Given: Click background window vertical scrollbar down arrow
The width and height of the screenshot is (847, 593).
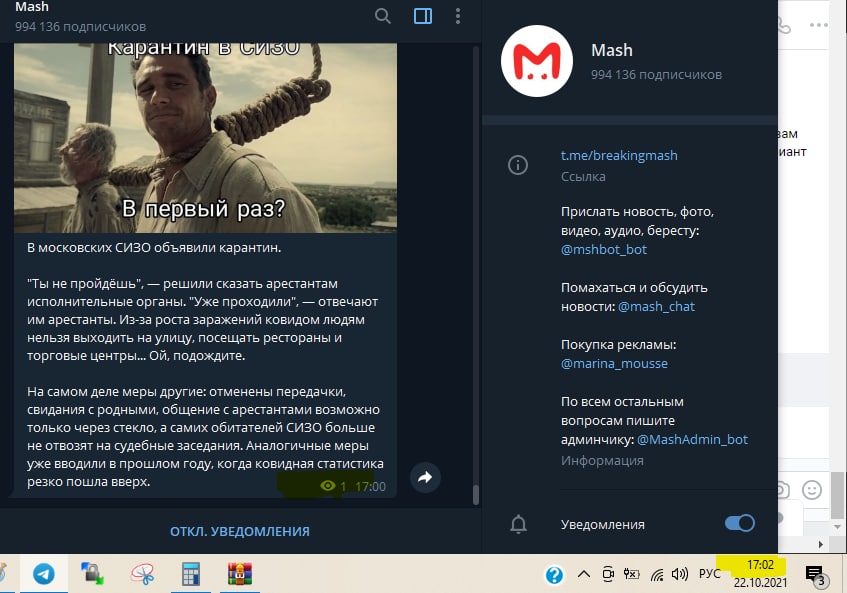Looking at the screenshot, I should coord(837,527).
